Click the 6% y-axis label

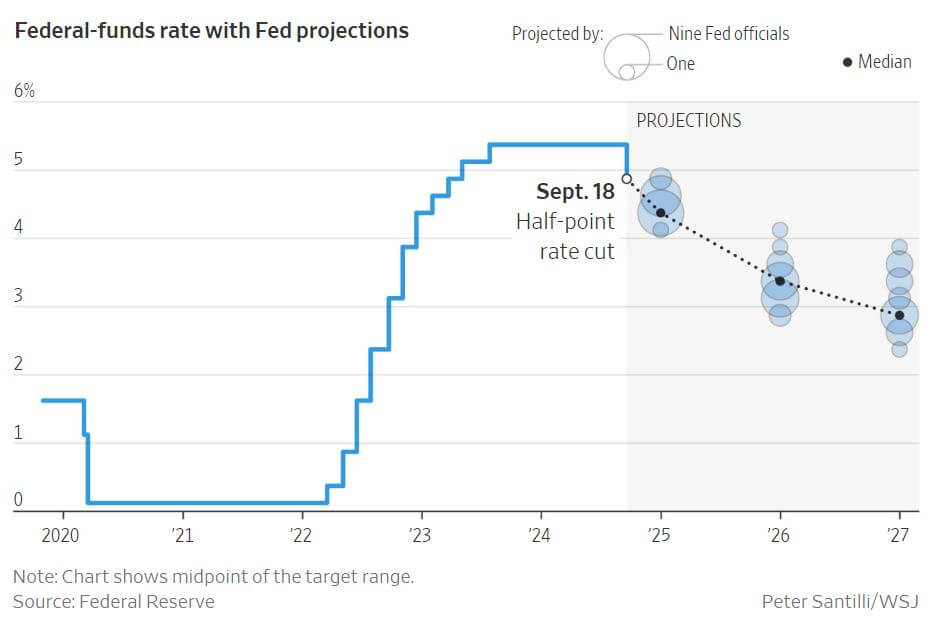(24, 91)
